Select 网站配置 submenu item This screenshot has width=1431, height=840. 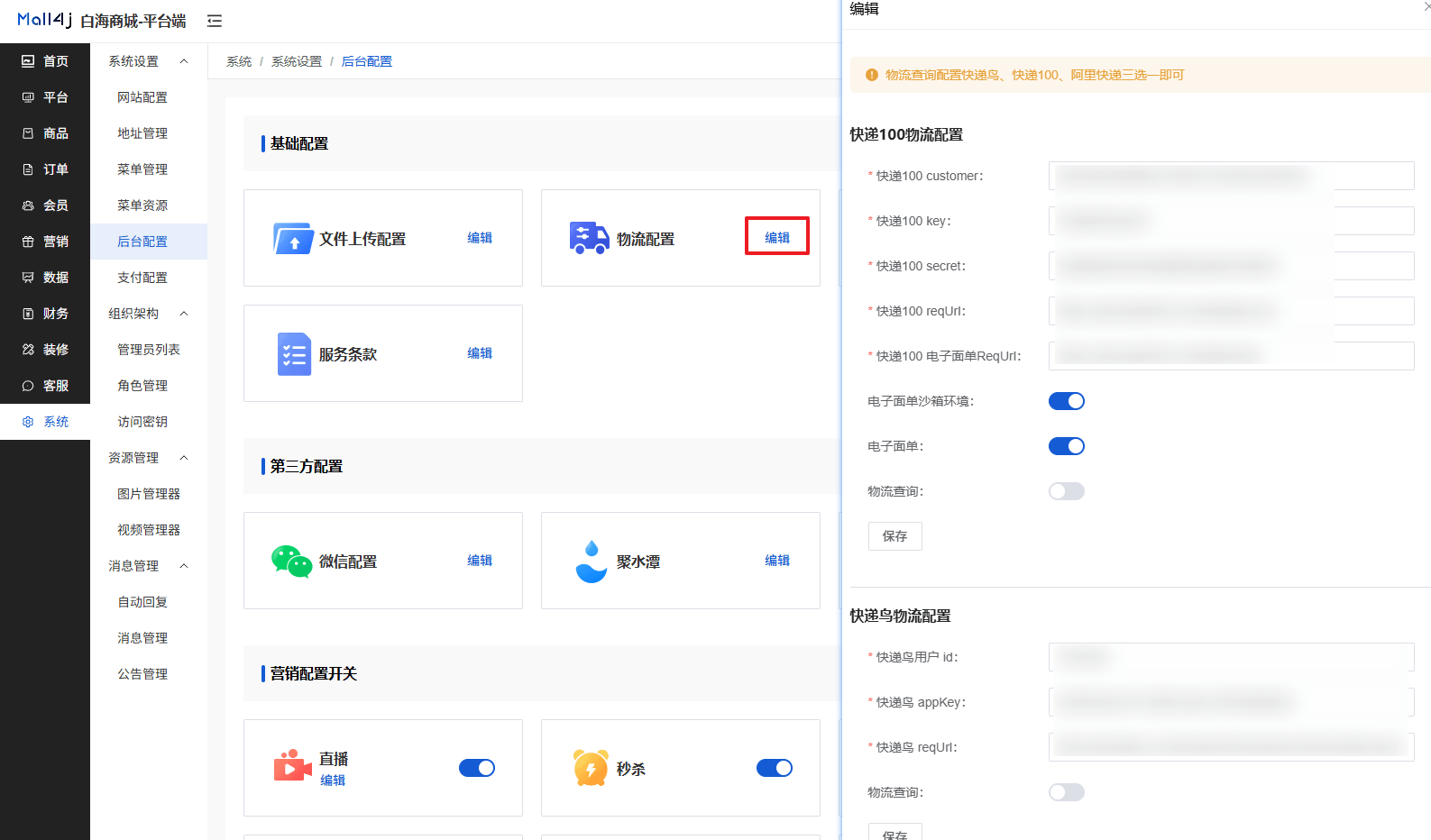(149, 97)
